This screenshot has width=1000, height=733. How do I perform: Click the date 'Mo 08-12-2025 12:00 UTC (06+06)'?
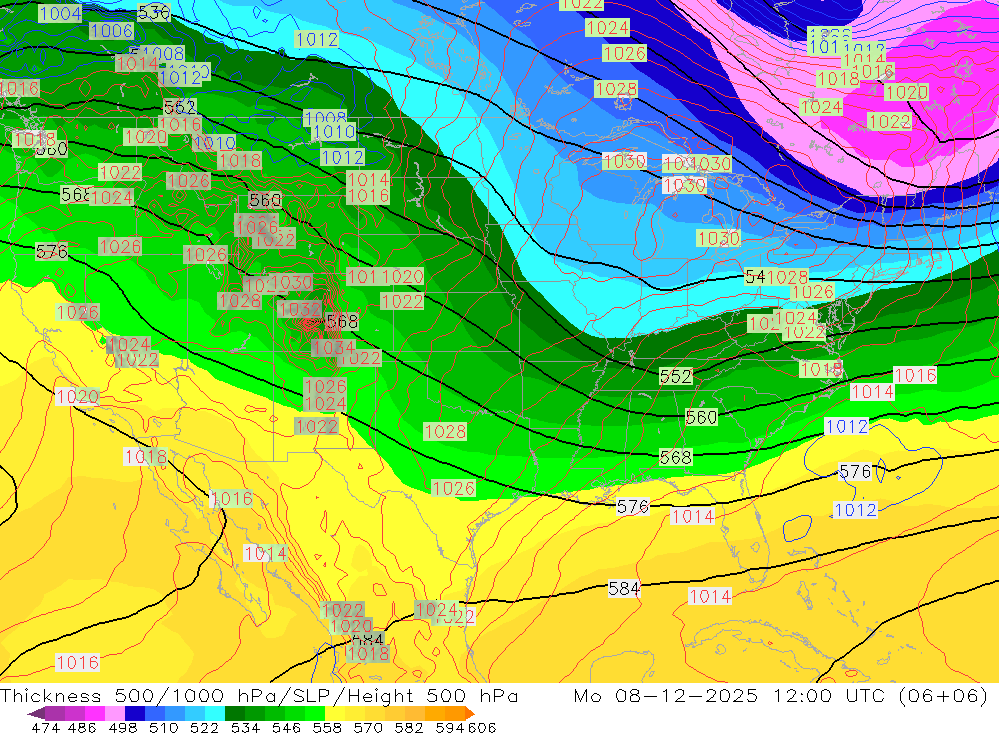pyautogui.click(x=781, y=695)
